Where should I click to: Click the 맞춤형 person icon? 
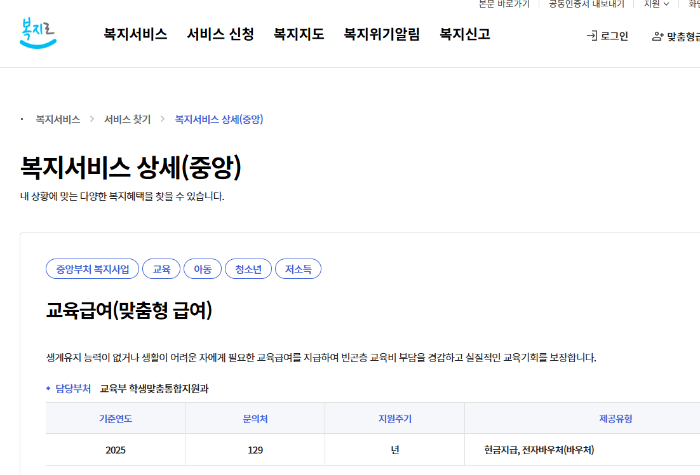pos(658,37)
